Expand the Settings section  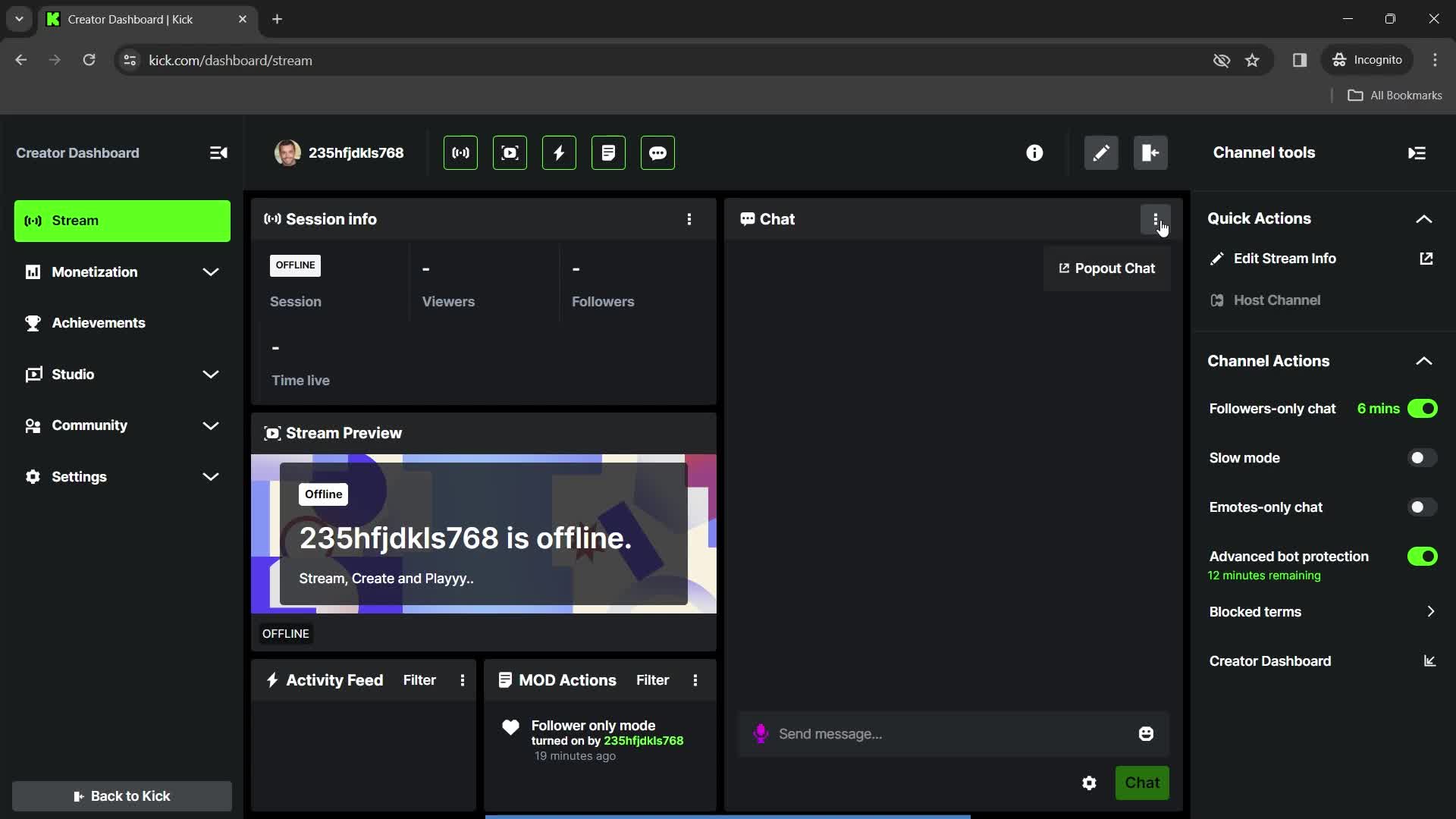pyautogui.click(x=211, y=476)
